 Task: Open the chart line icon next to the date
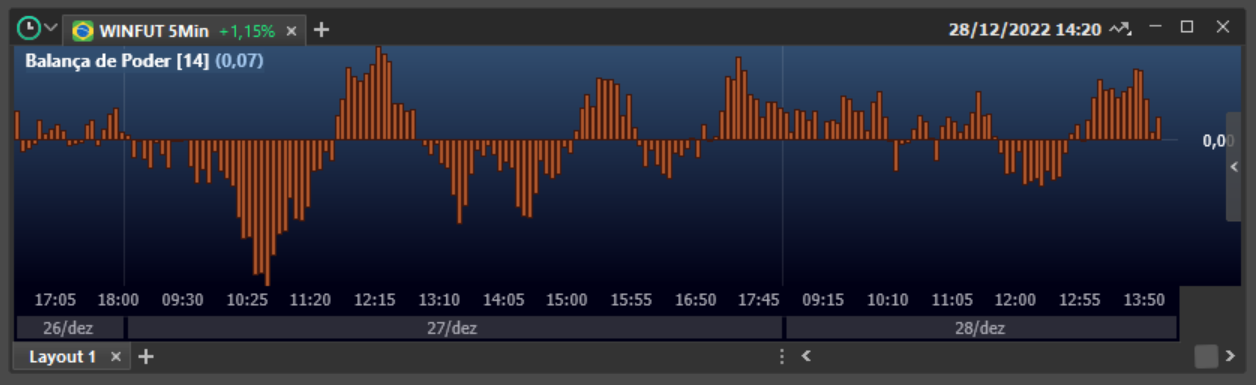[x=1119, y=29]
